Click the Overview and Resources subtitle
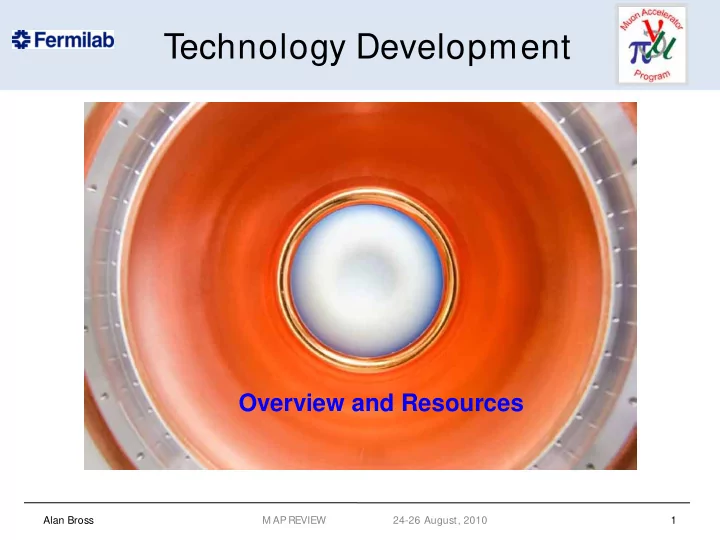This screenshot has width=720, height=540. pos(381,403)
